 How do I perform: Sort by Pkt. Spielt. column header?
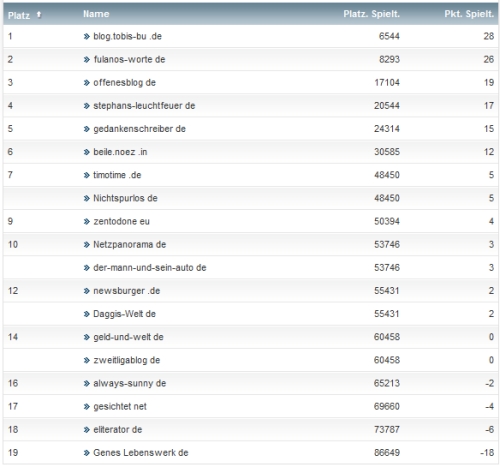coord(469,14)
